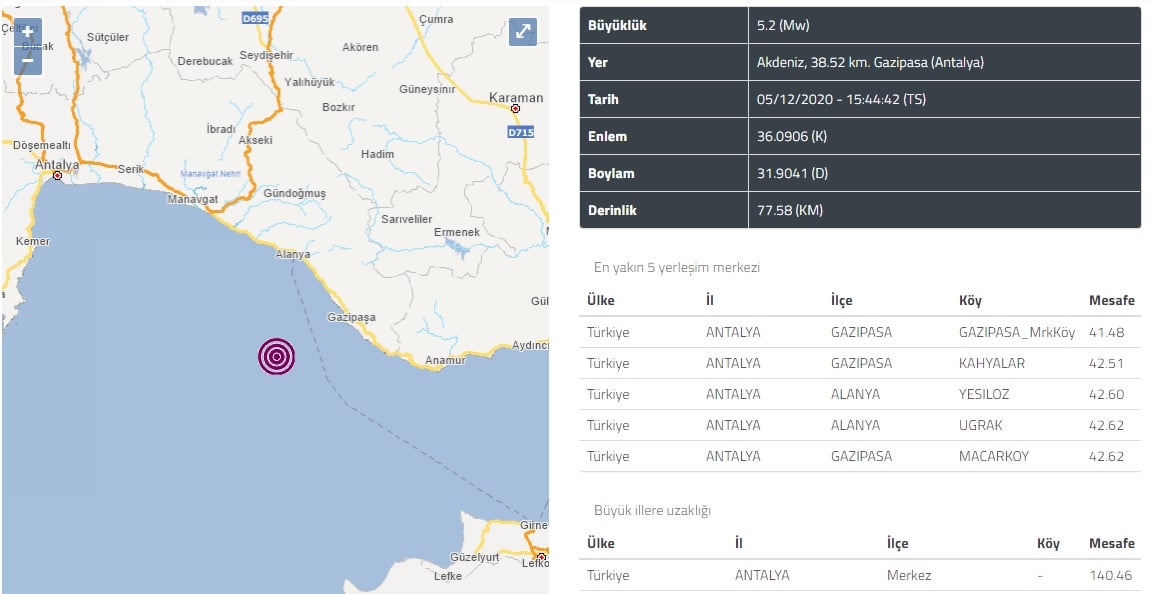This screenshot has height=594, width=1151.
Task: Click the Karaman city marker dot
Action: [x=515, y=109]
